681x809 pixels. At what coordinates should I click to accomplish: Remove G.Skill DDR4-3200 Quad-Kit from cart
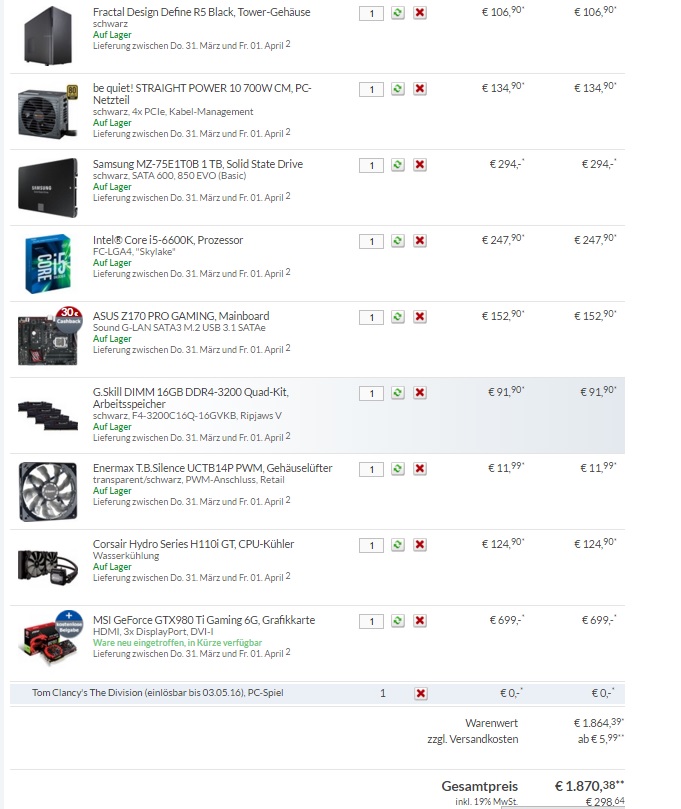[x=420, y=393]
